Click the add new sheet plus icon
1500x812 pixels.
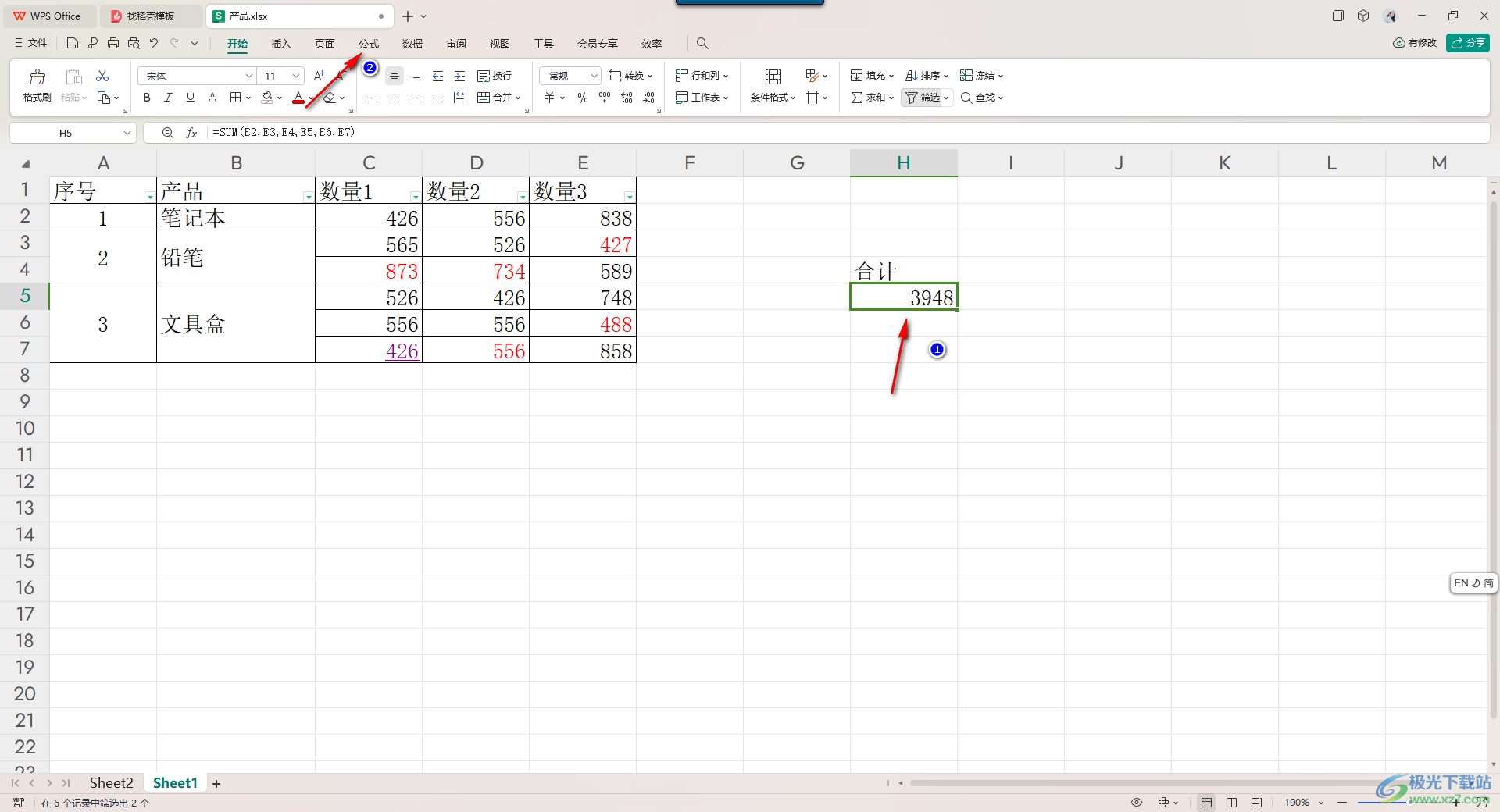click(x=216, y=783)
